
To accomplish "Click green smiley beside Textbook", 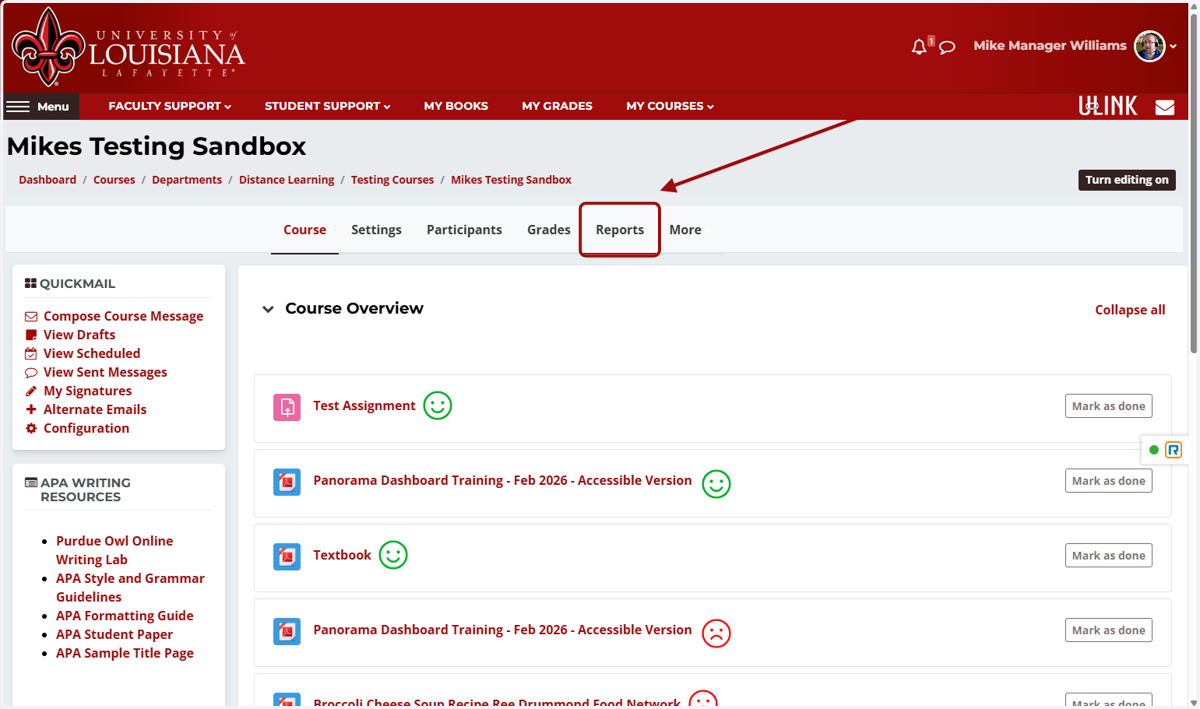I will (x=393, y=555).
